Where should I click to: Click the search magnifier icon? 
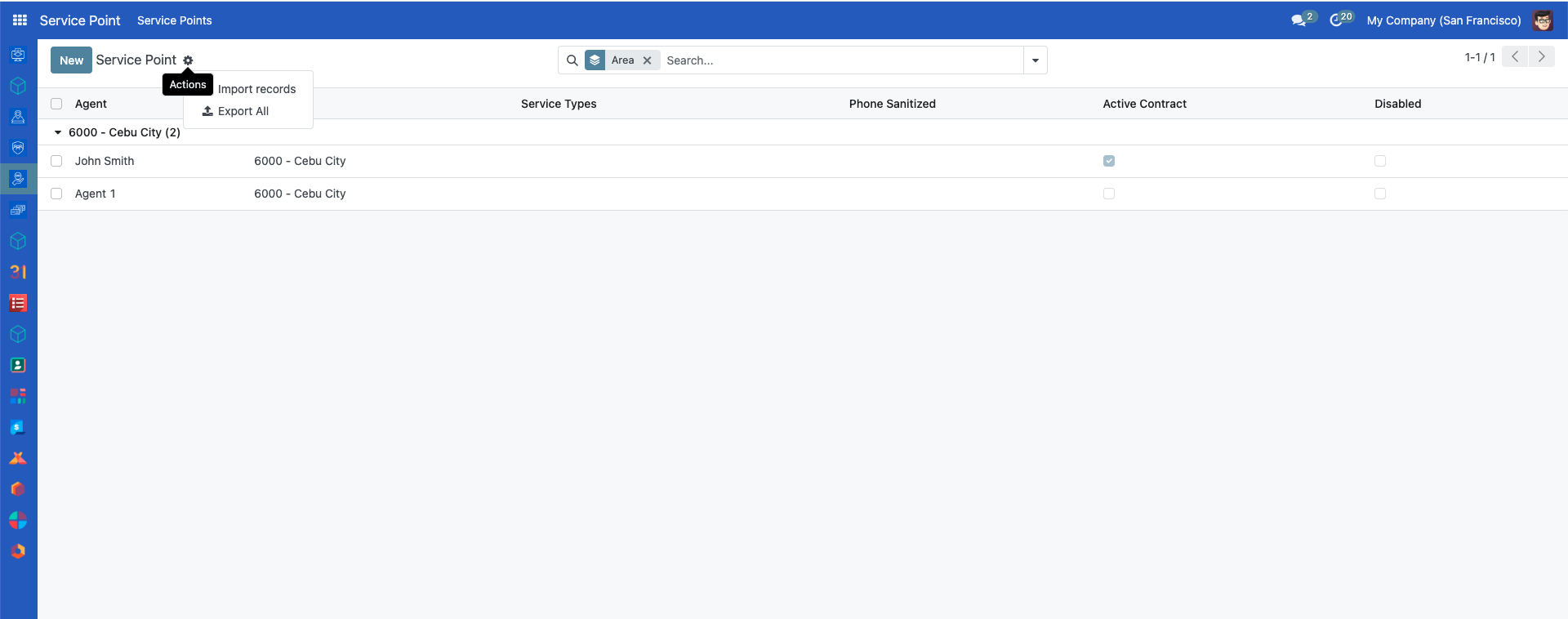coord(572,60)
